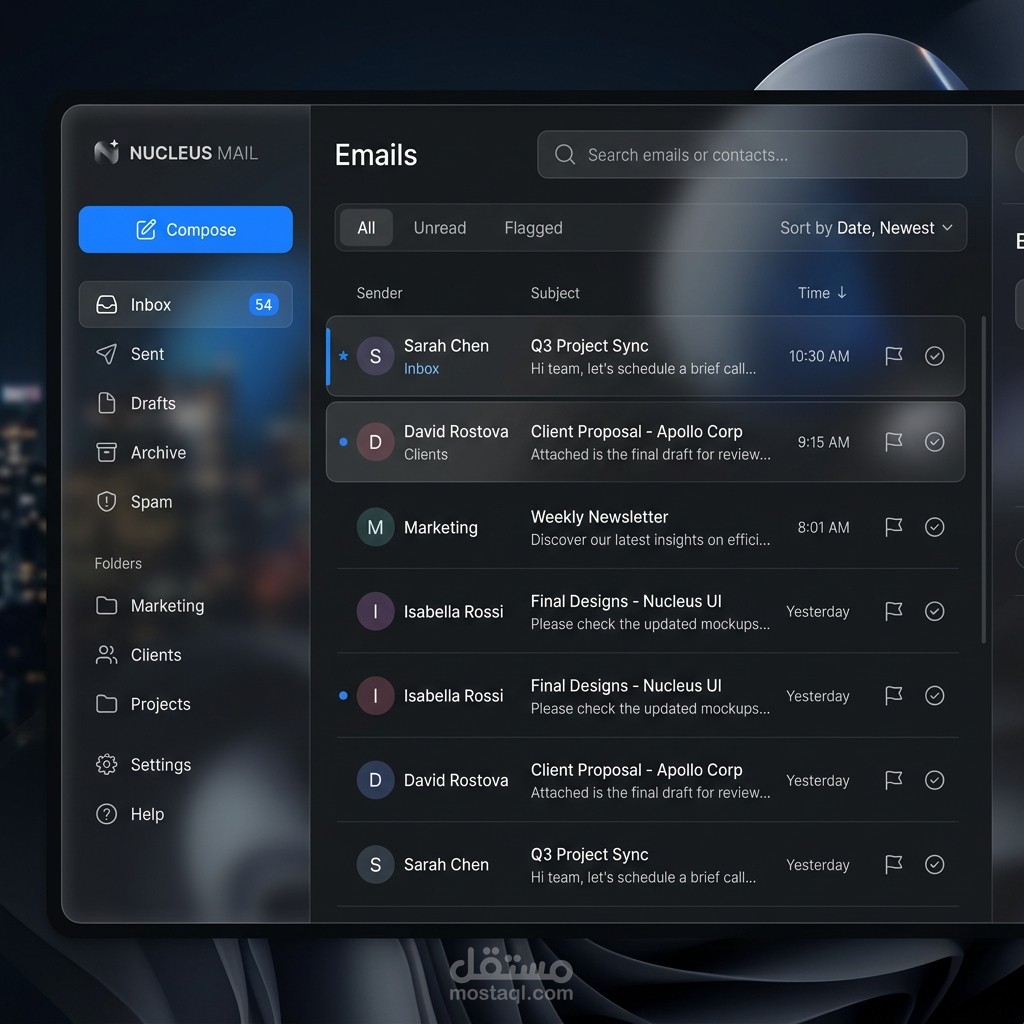The width and height of the screenshot is (1024, 1024).
Task: Click the Marketing folder icon in Folders
Action: coord(106,605)
